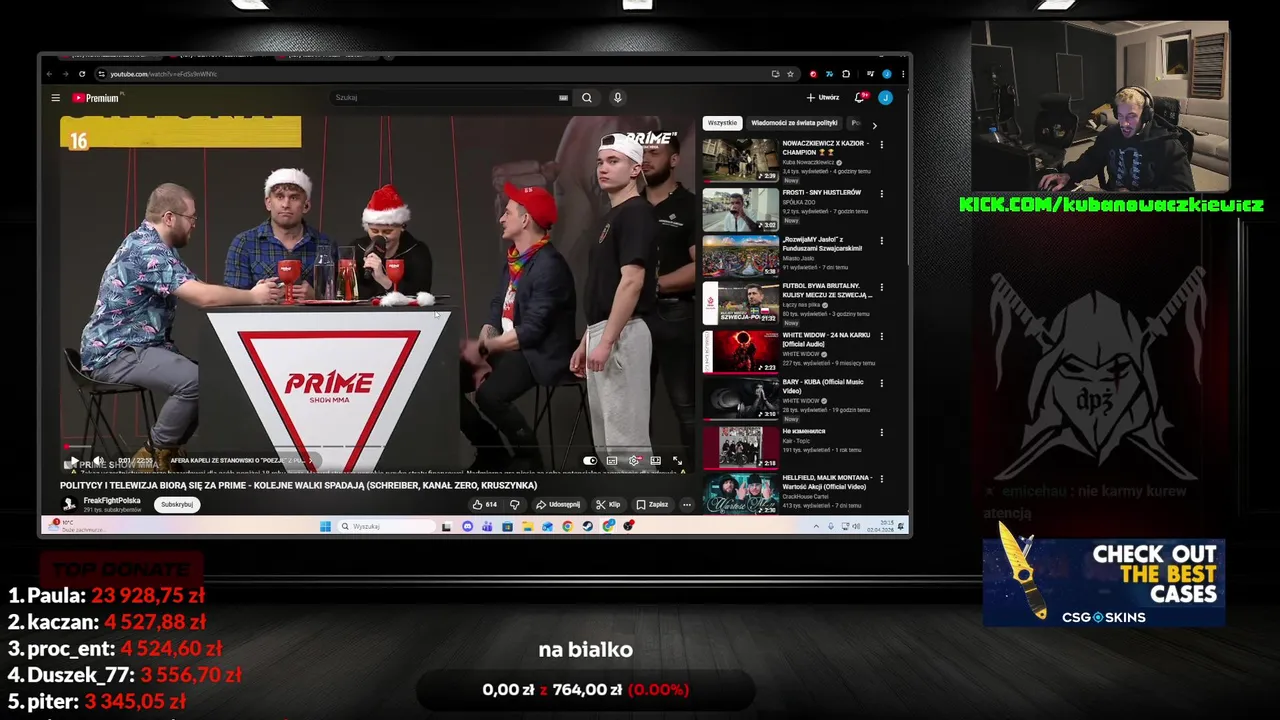Image resolution: width=1280 pixels, height=720 pixels.
Task: Subscribe with the Subskrybuj button
Action: click(177, 505)
